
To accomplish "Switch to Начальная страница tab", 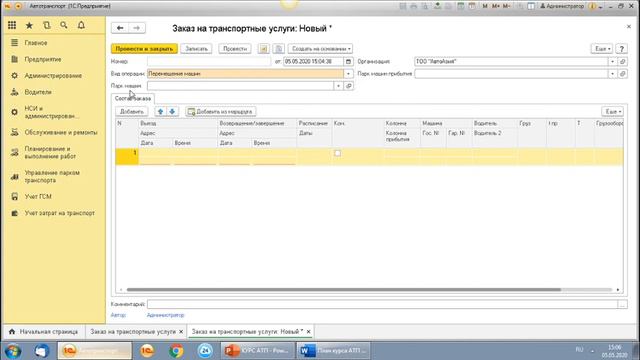I will 44,332.
